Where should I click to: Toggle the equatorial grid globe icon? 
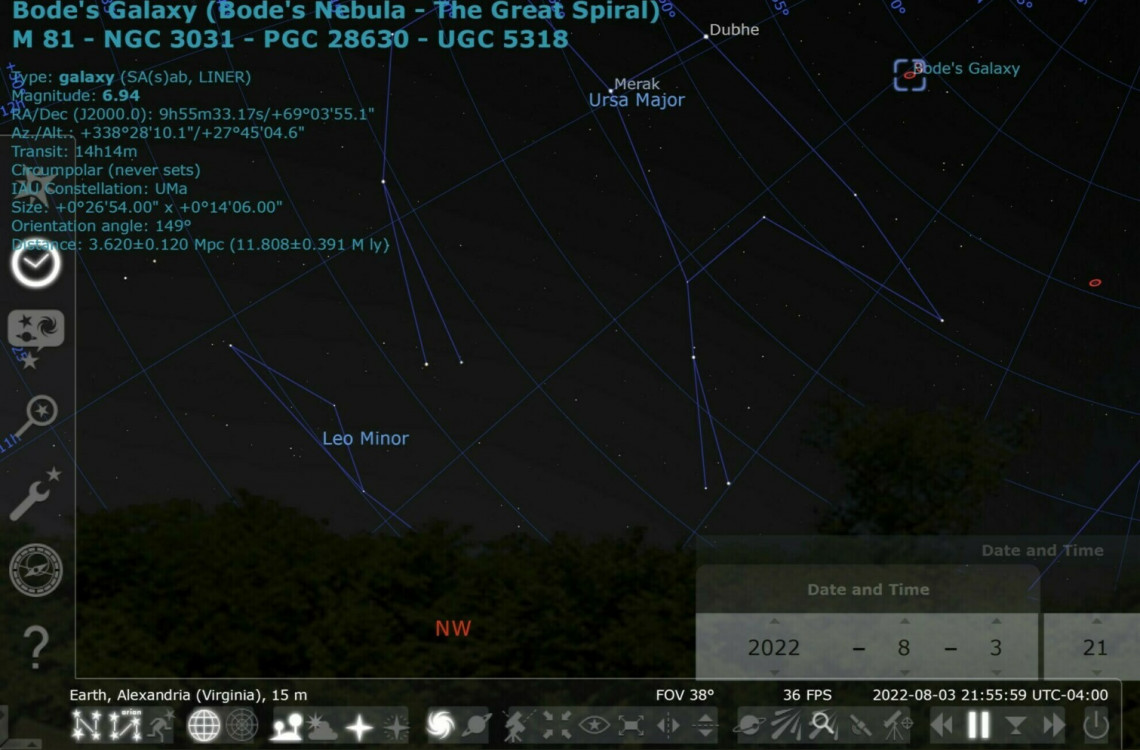click(204, 725)
